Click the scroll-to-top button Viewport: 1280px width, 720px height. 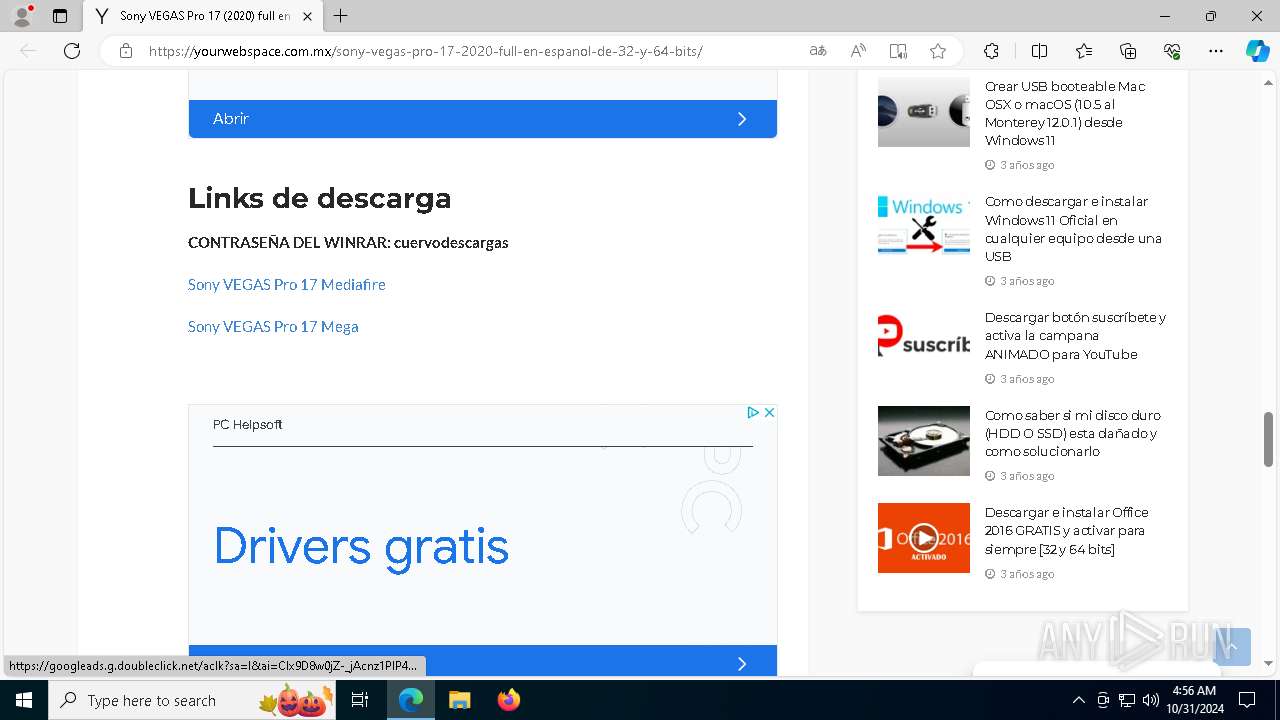coord(1232,647)
